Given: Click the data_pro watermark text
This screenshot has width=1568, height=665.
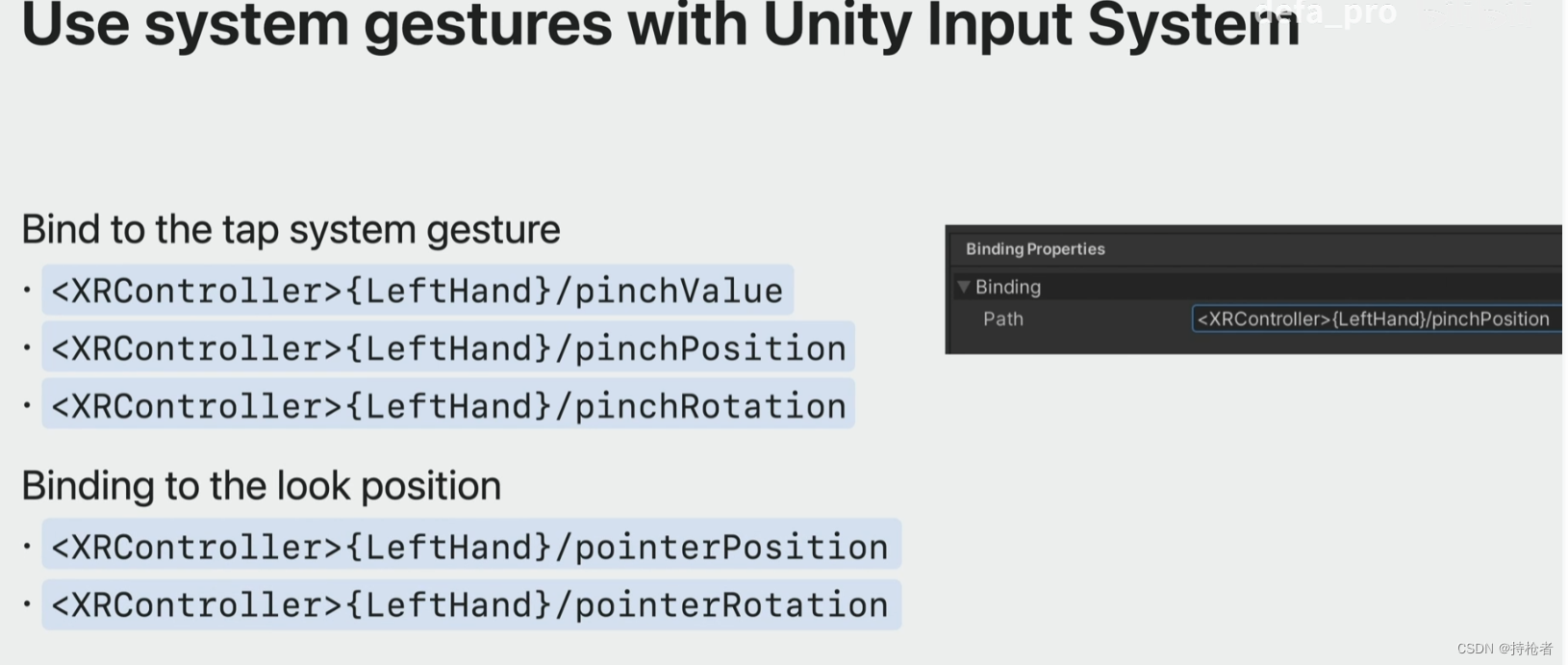Looking at the screenshot, I should tap(1328, 13).
